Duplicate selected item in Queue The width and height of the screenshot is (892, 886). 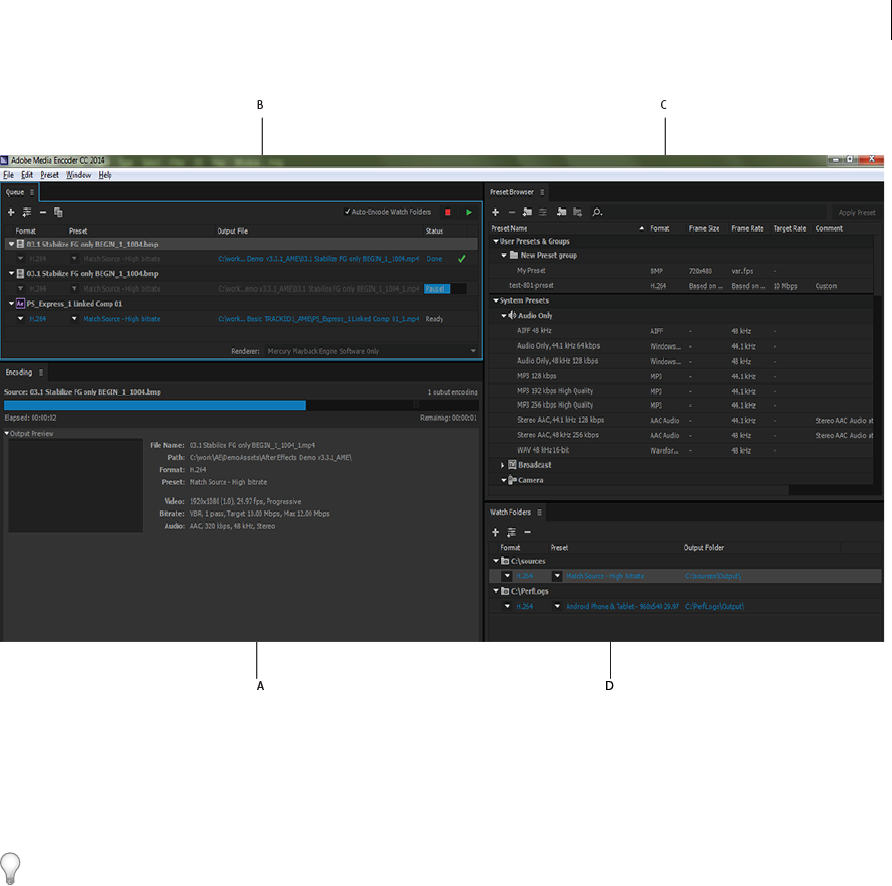58,212
